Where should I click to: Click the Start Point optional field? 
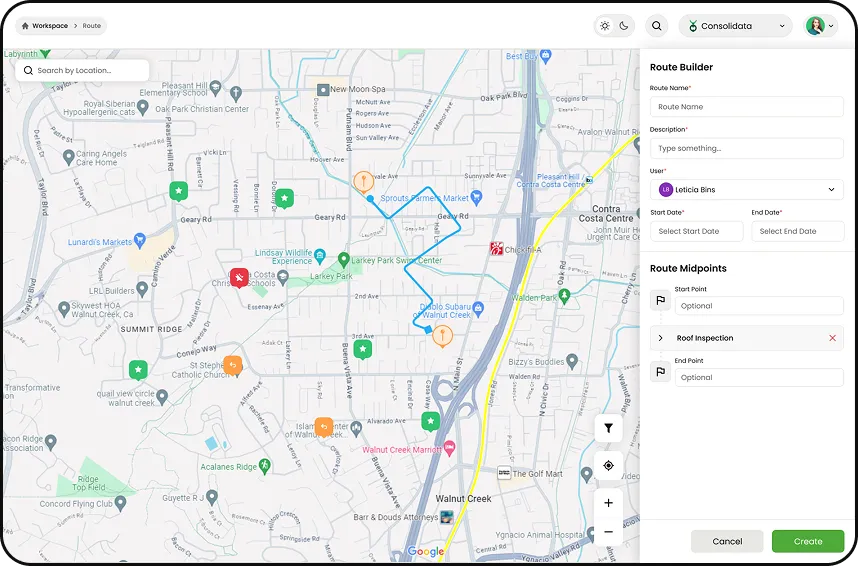759,306
